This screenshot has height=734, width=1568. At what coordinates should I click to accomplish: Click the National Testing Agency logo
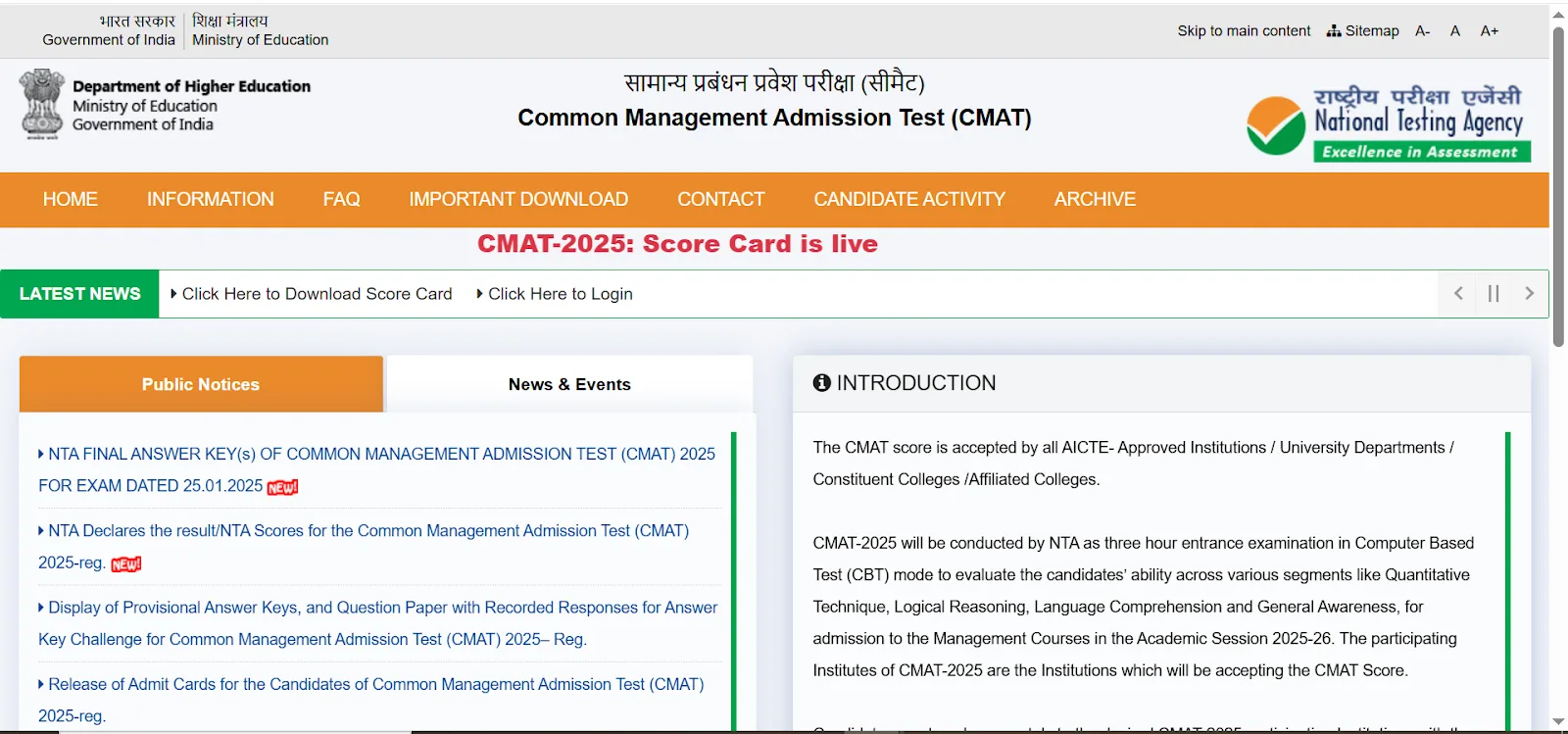coord(1389,123)
